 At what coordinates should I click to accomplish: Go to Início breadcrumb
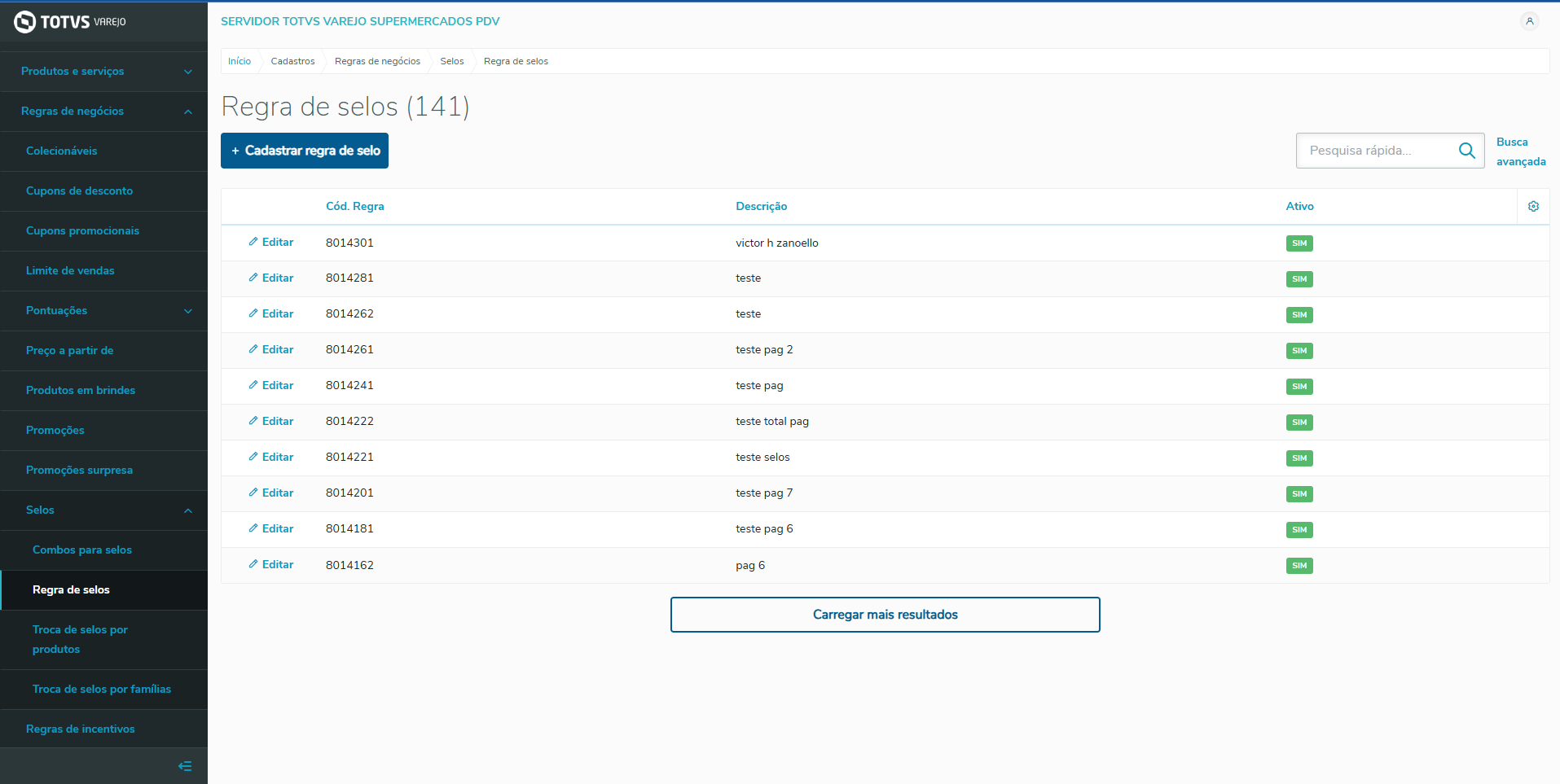239,61
